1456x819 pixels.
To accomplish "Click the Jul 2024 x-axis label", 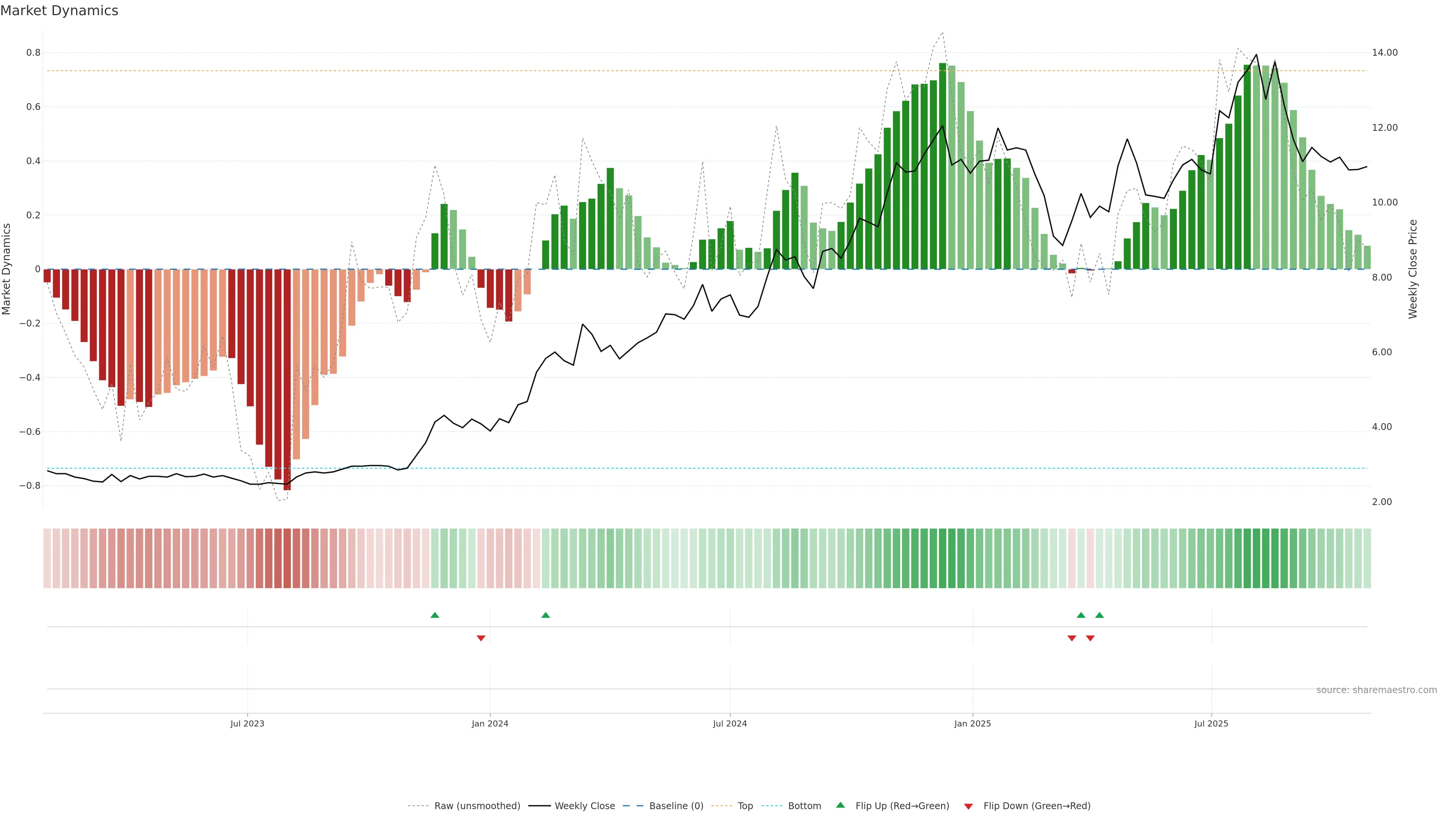I will pyautogui.click(x=730, y=723).
